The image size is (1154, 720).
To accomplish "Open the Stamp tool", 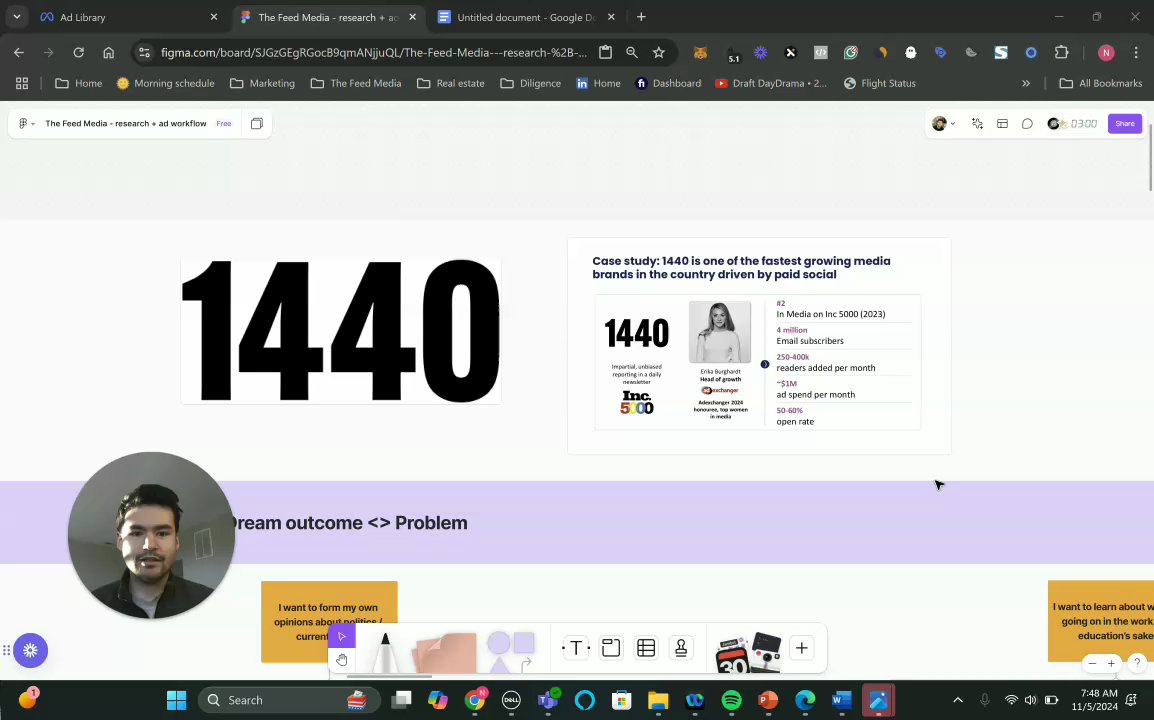I will pos(681,648).
